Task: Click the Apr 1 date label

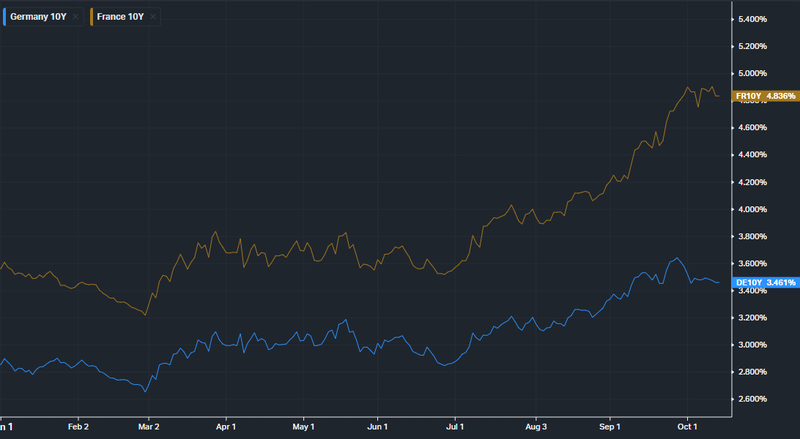Action: coord(226,427)
